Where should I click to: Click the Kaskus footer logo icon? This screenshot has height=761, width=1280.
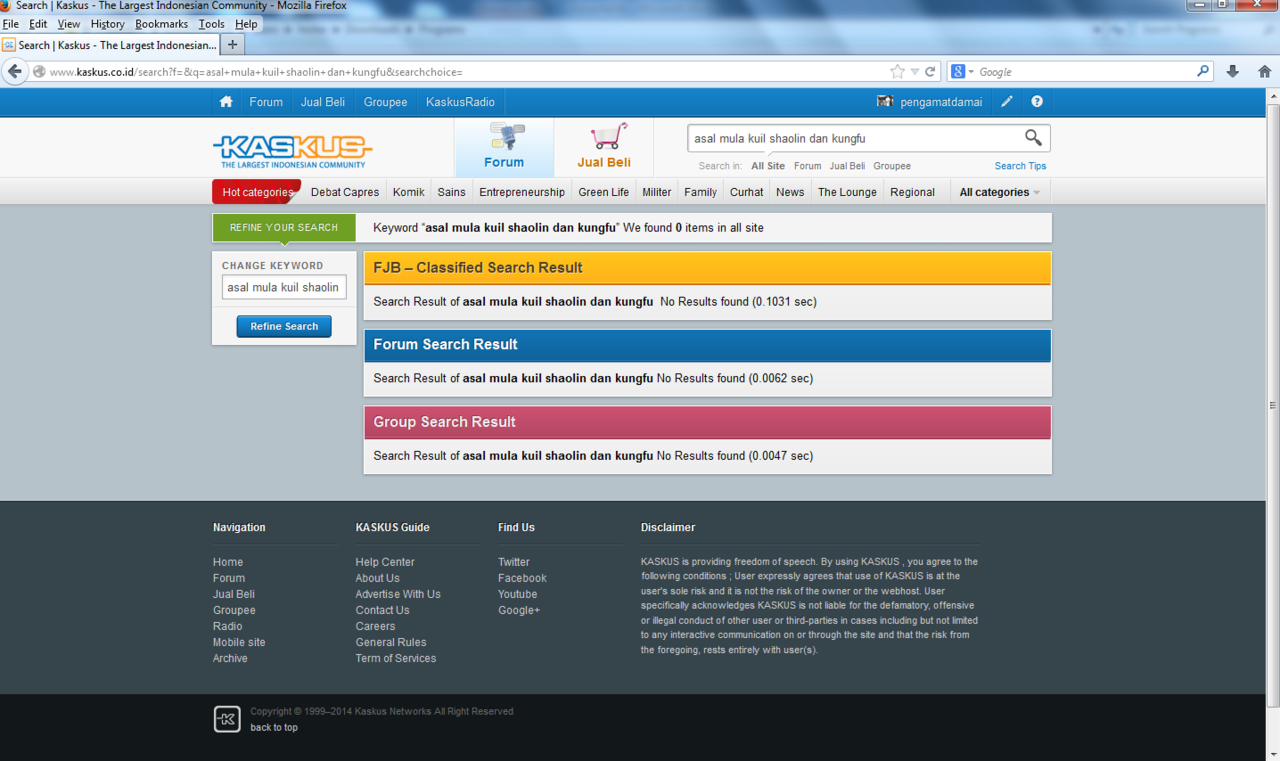point(227,719)
